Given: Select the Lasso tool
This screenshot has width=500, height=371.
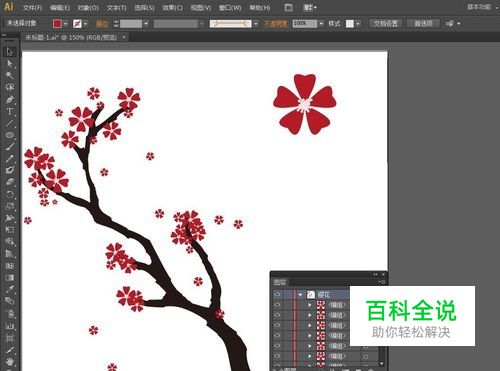Looking at the screenshot, I should [x=10, y=87].
